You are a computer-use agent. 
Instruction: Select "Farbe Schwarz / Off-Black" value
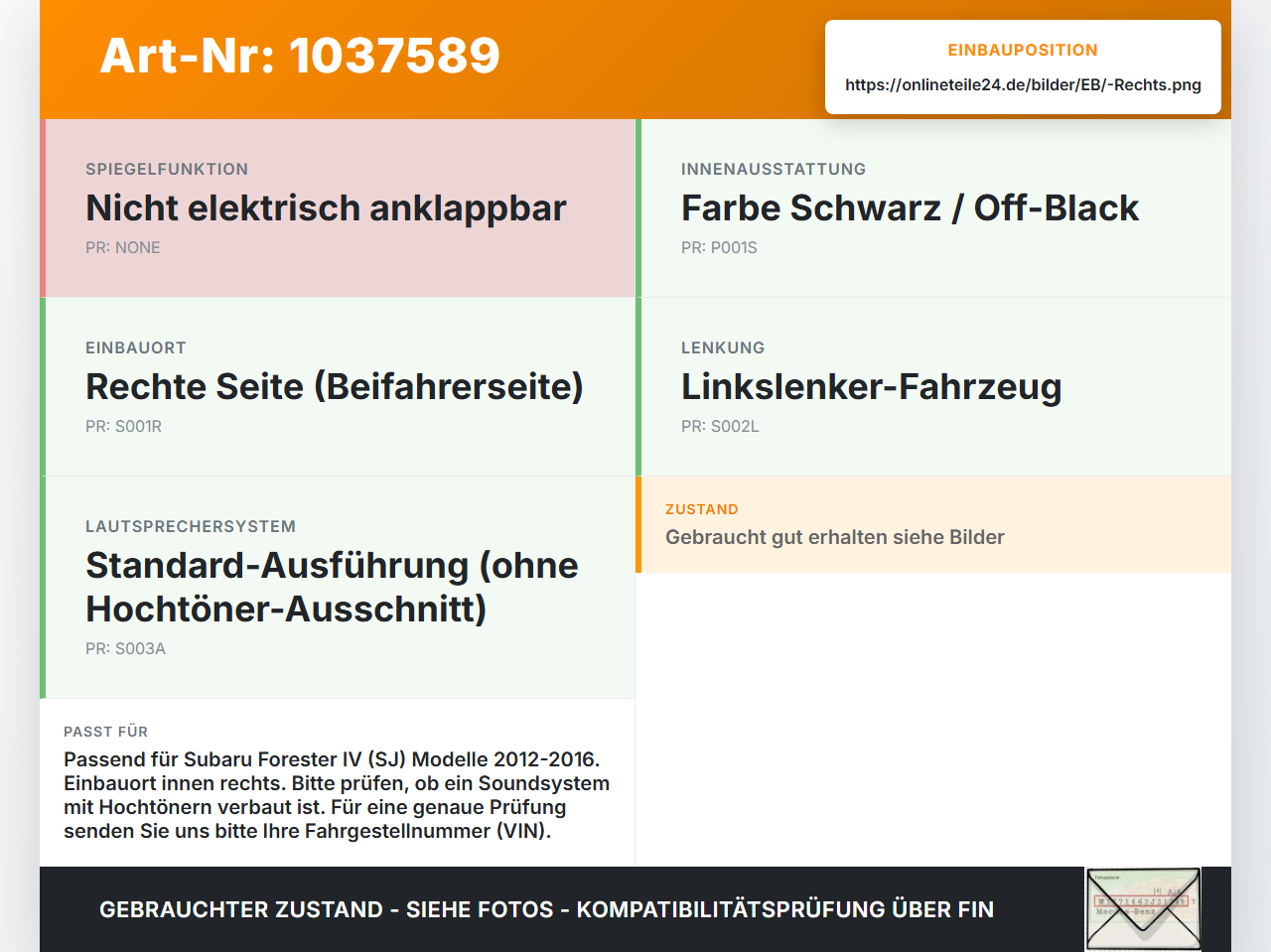[x=910, y=208]
